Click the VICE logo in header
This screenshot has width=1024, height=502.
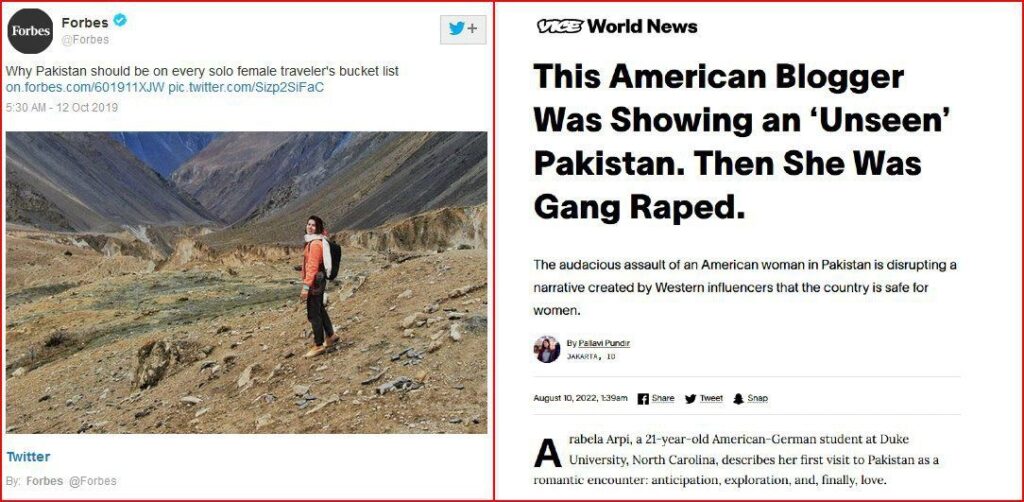coord(560,26)
